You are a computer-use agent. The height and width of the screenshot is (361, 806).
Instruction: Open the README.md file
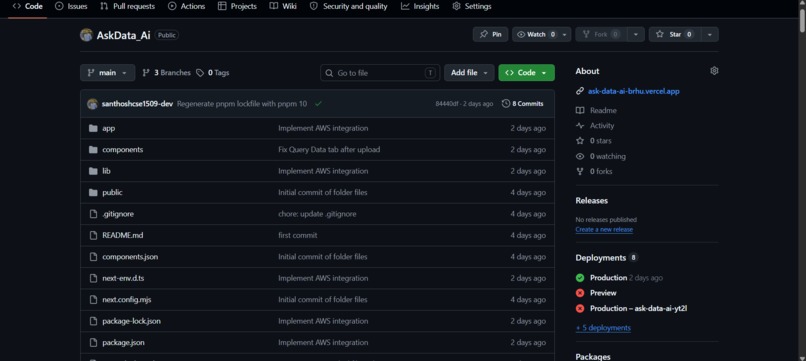click(x=122, y=235)
